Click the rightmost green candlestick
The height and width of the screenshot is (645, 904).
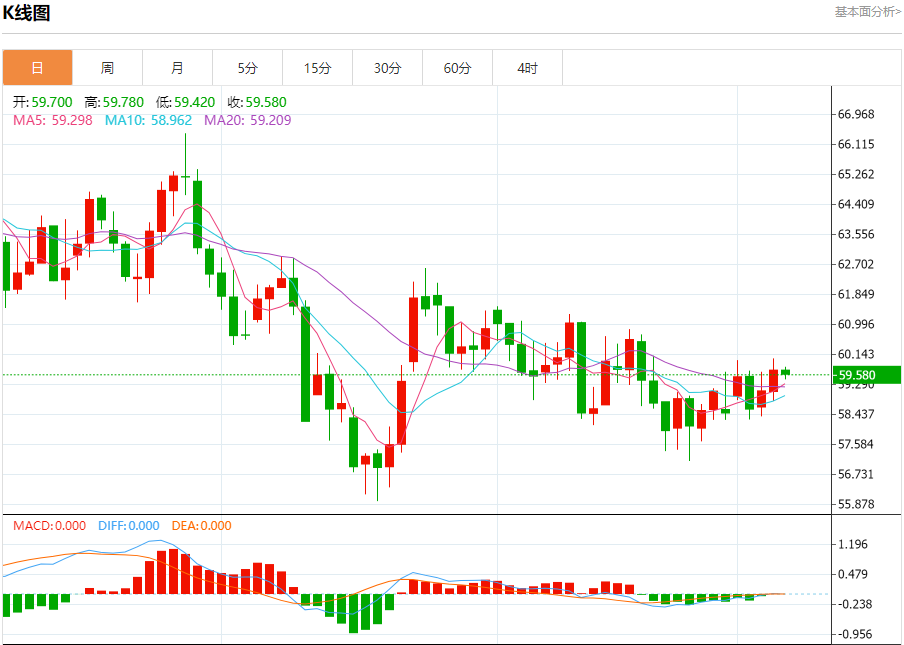(786, 372)
